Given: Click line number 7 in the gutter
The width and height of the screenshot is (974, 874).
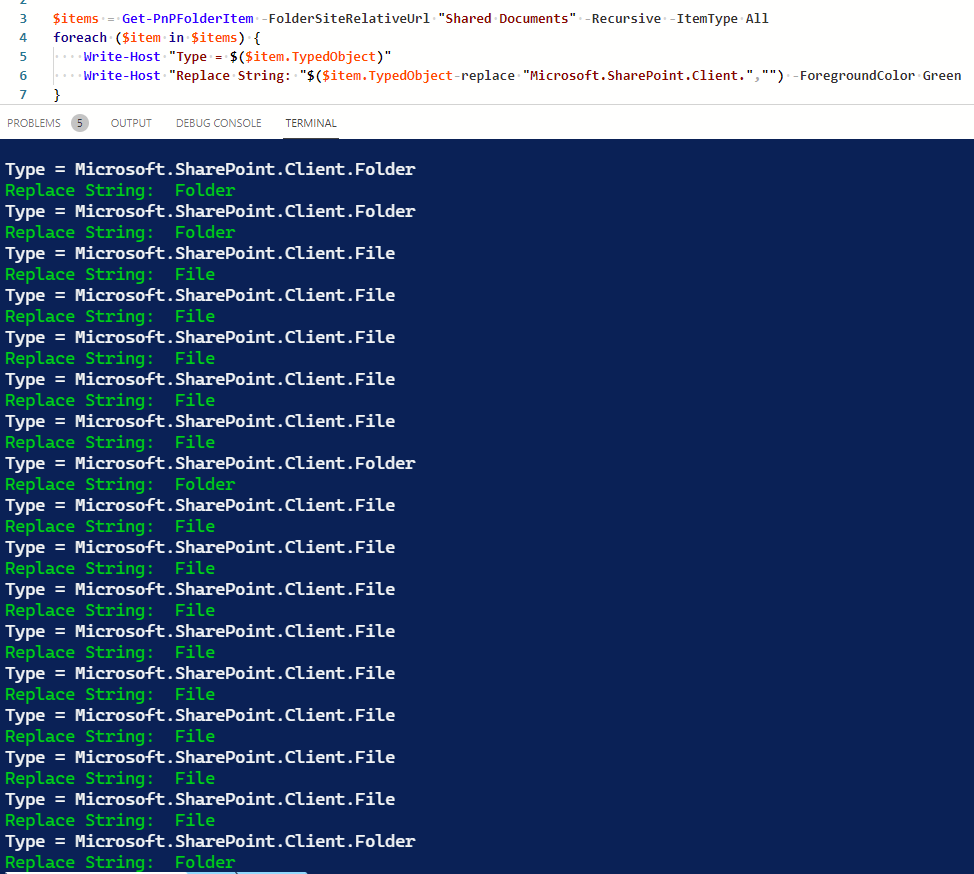Looking at the screenshot, I should 22,94.
